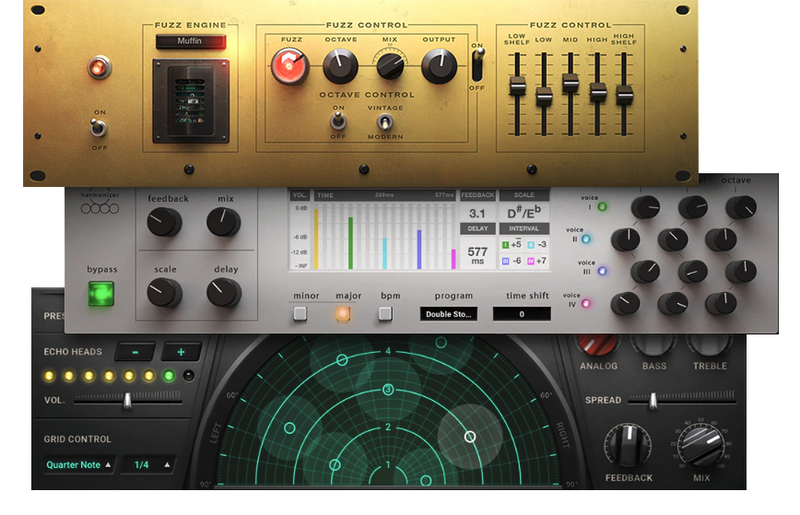Image resolution: width=800 pixels, height=515 pixels.
Task: Click the red Fuzz knob
Action: click(289, 66)
